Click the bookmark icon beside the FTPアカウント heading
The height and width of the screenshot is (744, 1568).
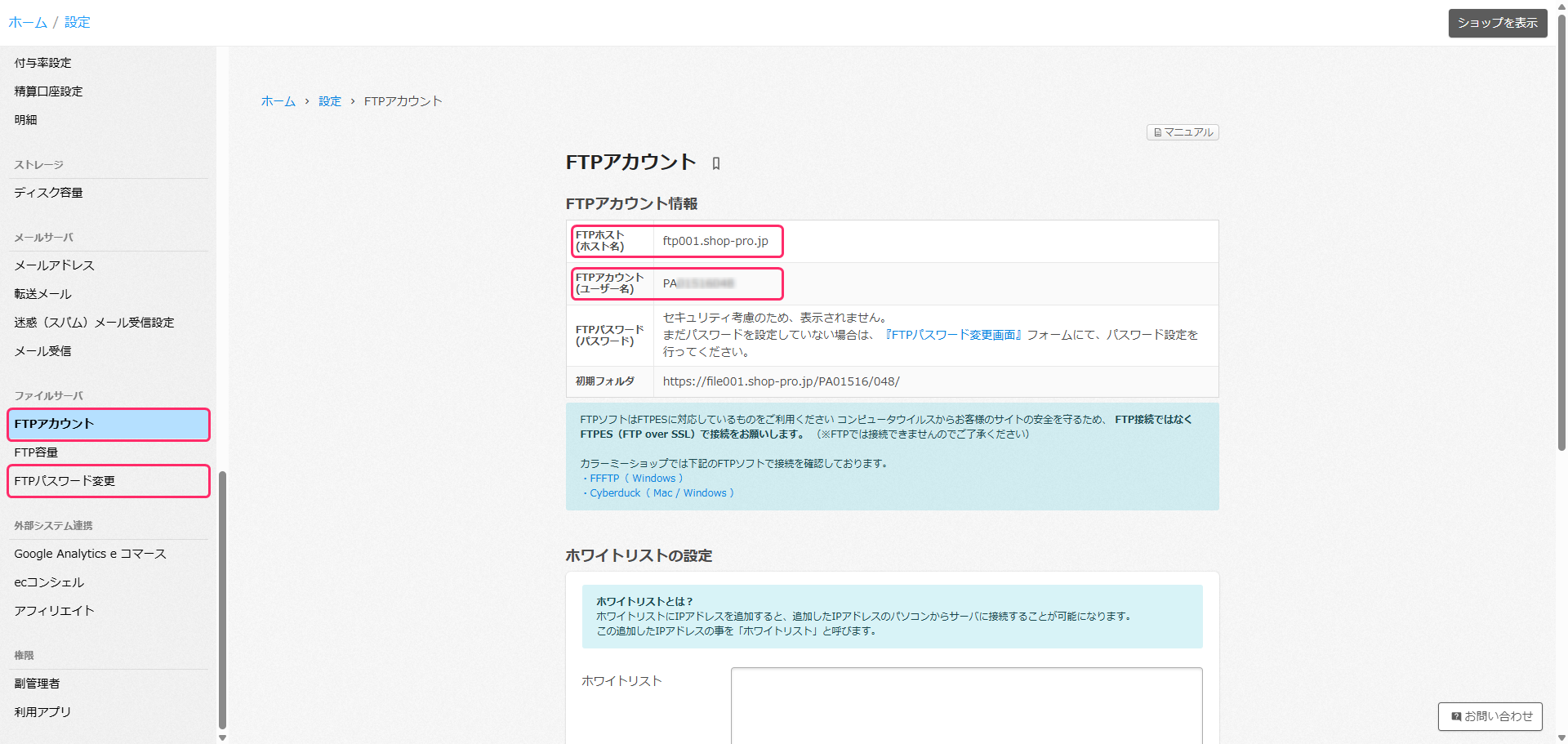(x=716, y=163)
